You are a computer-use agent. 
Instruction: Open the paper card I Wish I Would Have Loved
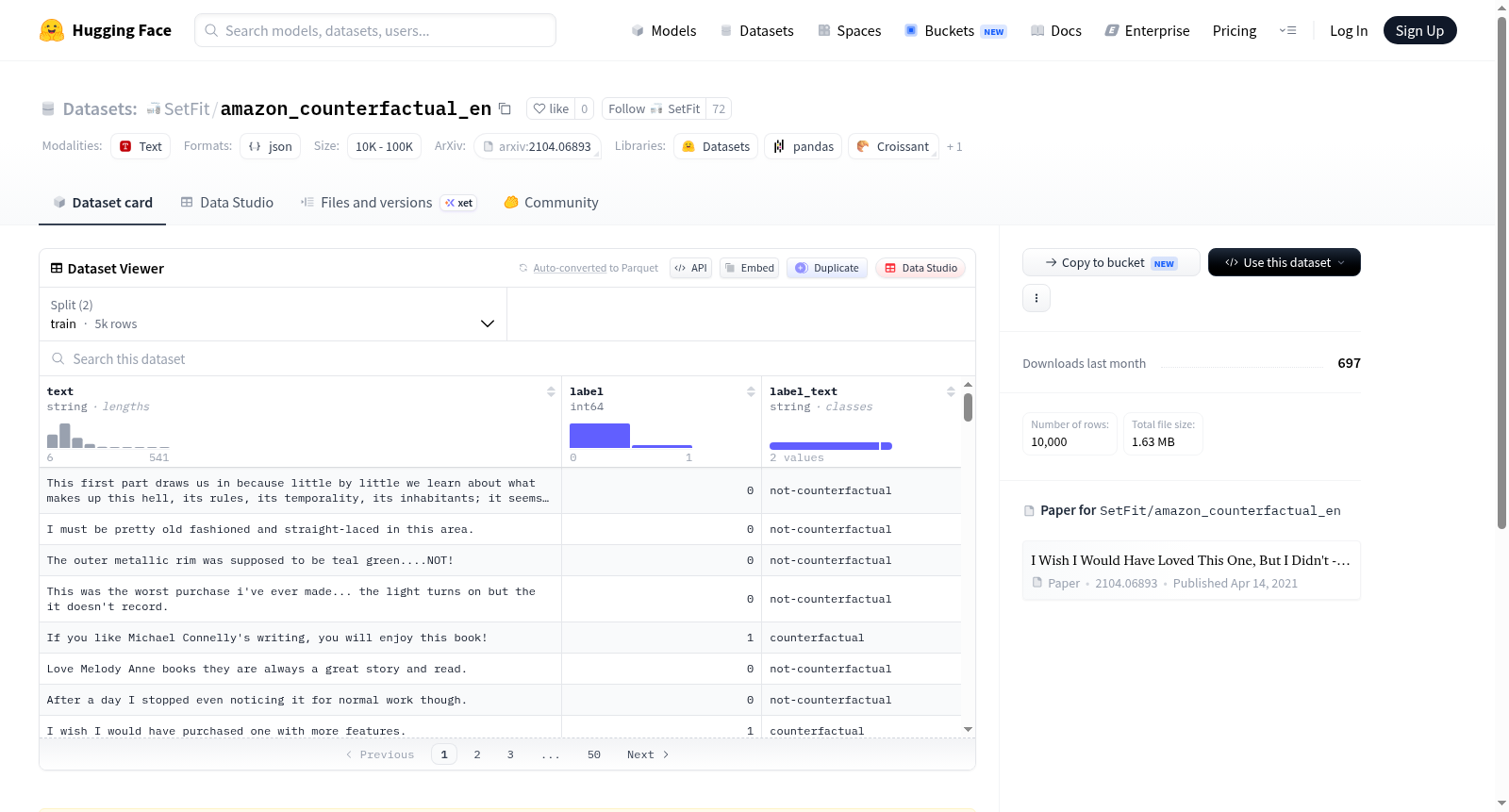pyautogui.click(x=1191, y=571)
